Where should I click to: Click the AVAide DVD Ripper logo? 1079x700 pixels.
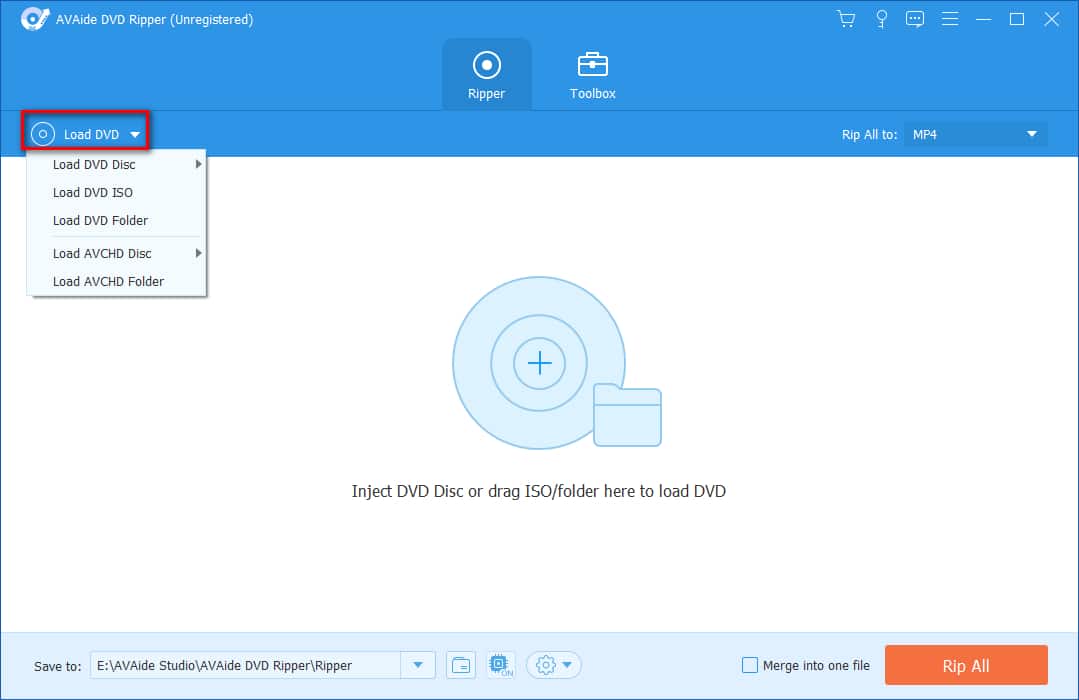35,18
